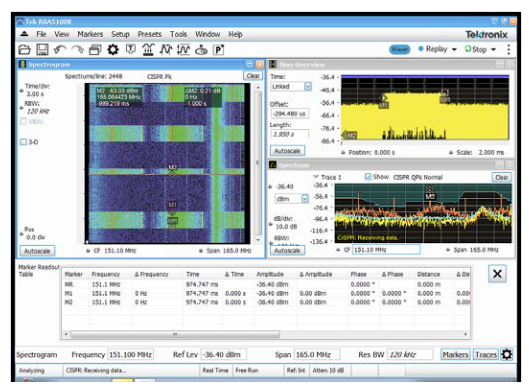Click the Undo arrow toolbar icon
This screenshot has width=529, height=391.
[x=60, y=50]
